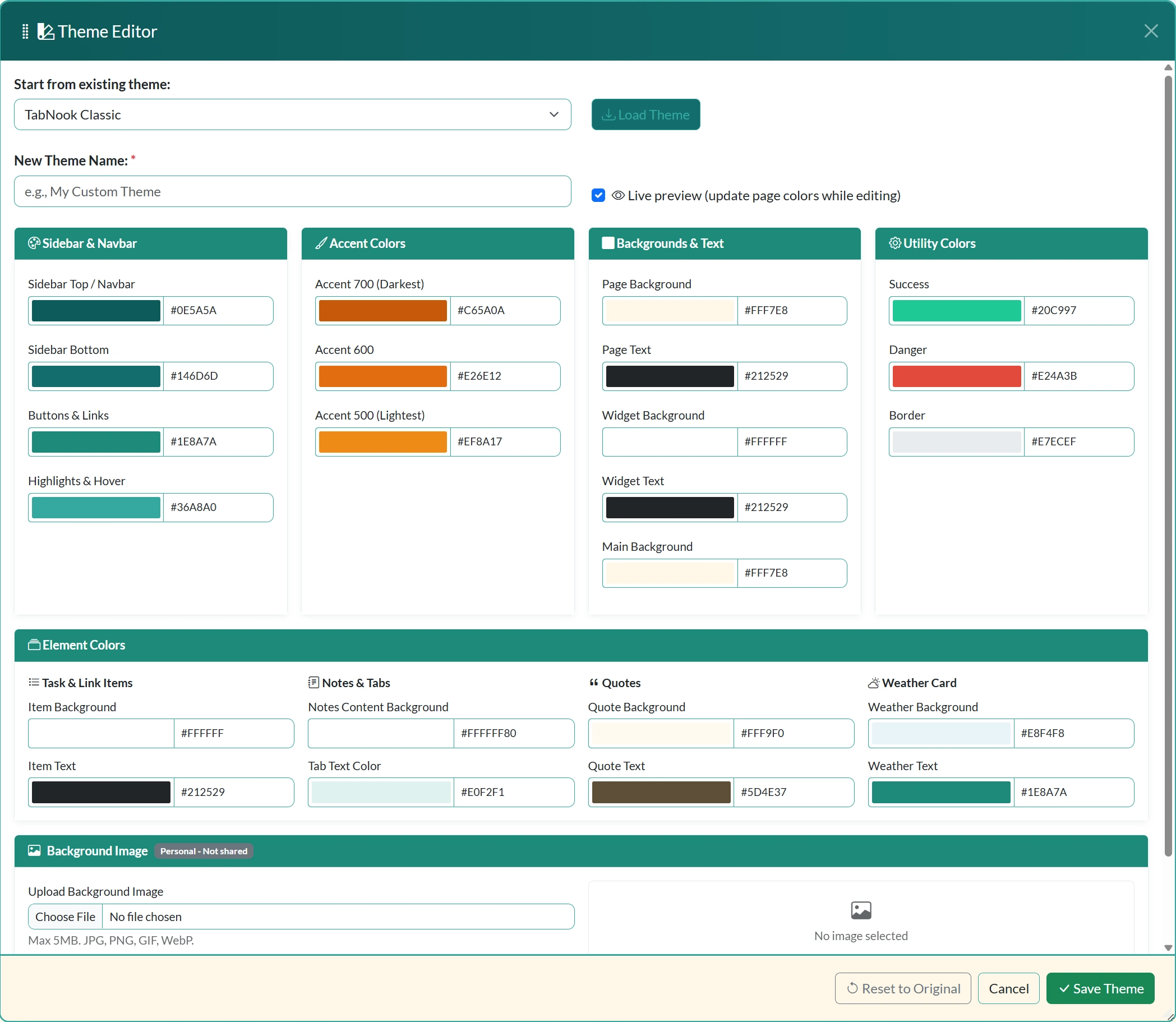Click the weather icon beside Weather Card
1176x1022 pixels.
[873, 682]
